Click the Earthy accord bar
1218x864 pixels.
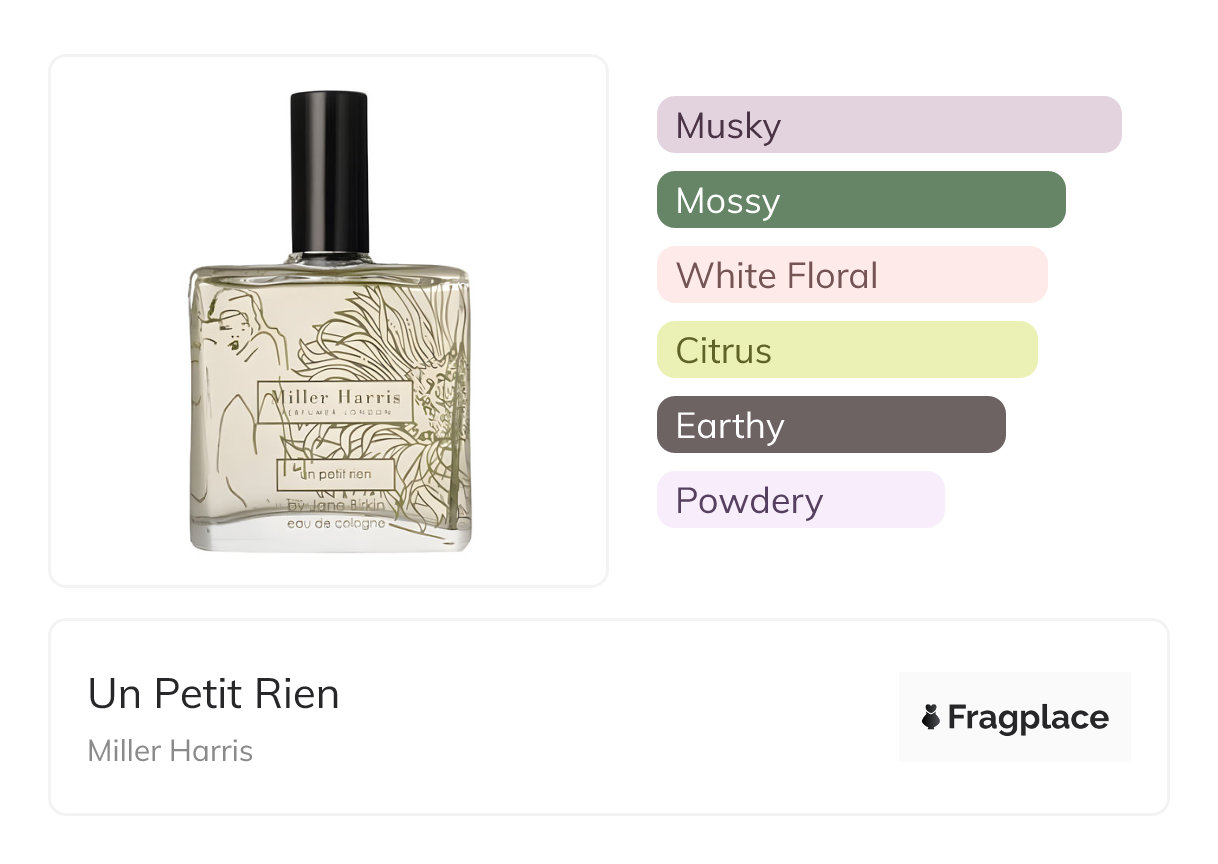click(x=831, y=425)
